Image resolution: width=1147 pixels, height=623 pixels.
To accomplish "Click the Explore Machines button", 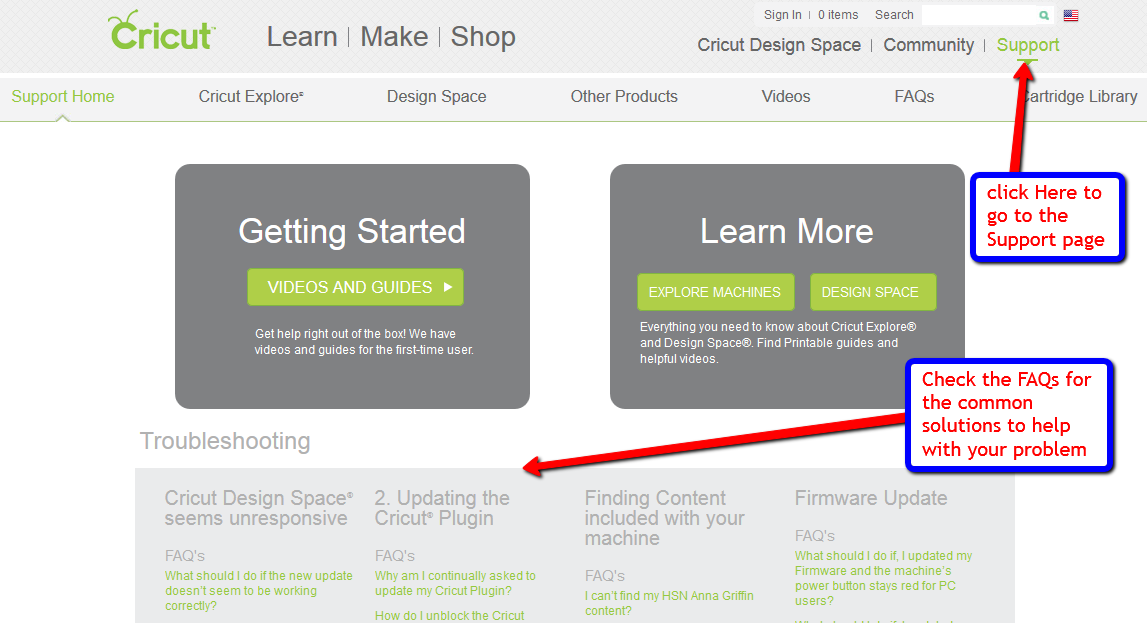I will (715, 292).
